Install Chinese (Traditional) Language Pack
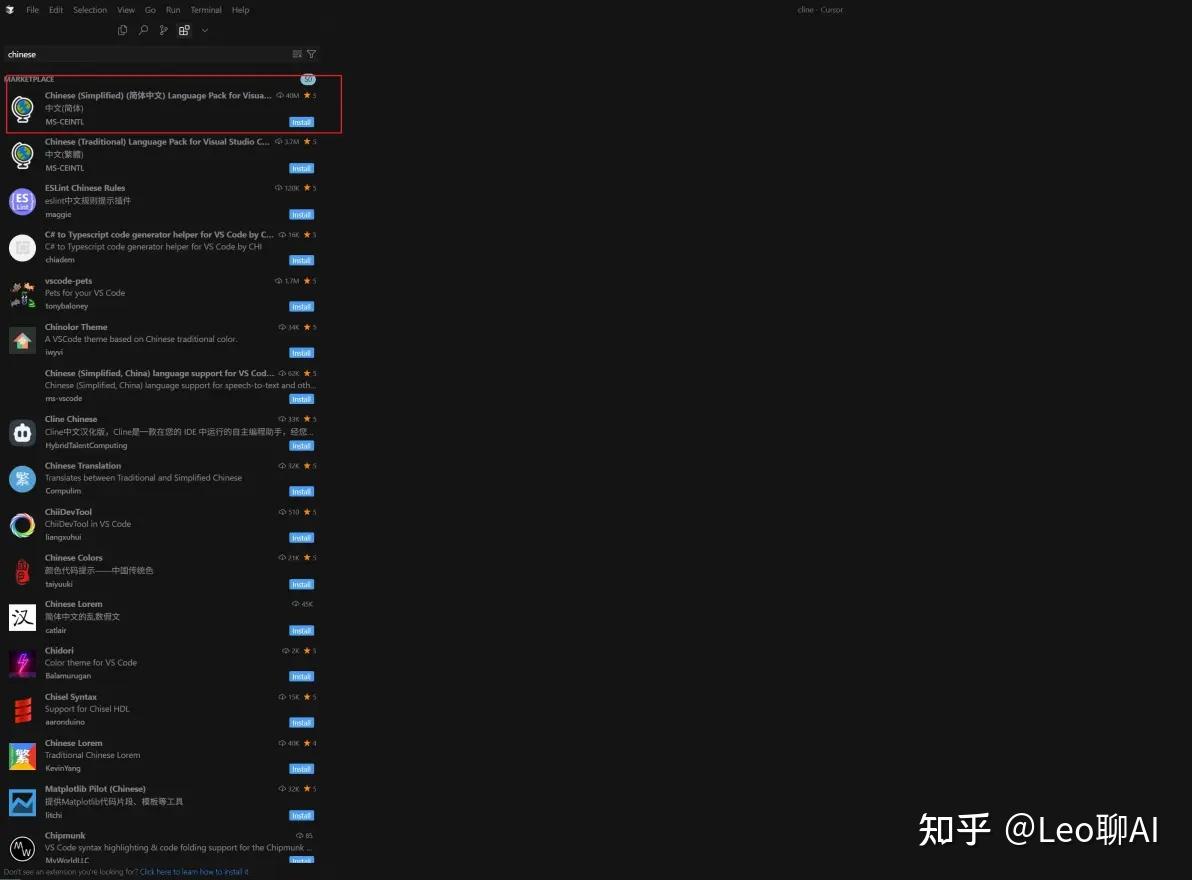 (301, 169)
